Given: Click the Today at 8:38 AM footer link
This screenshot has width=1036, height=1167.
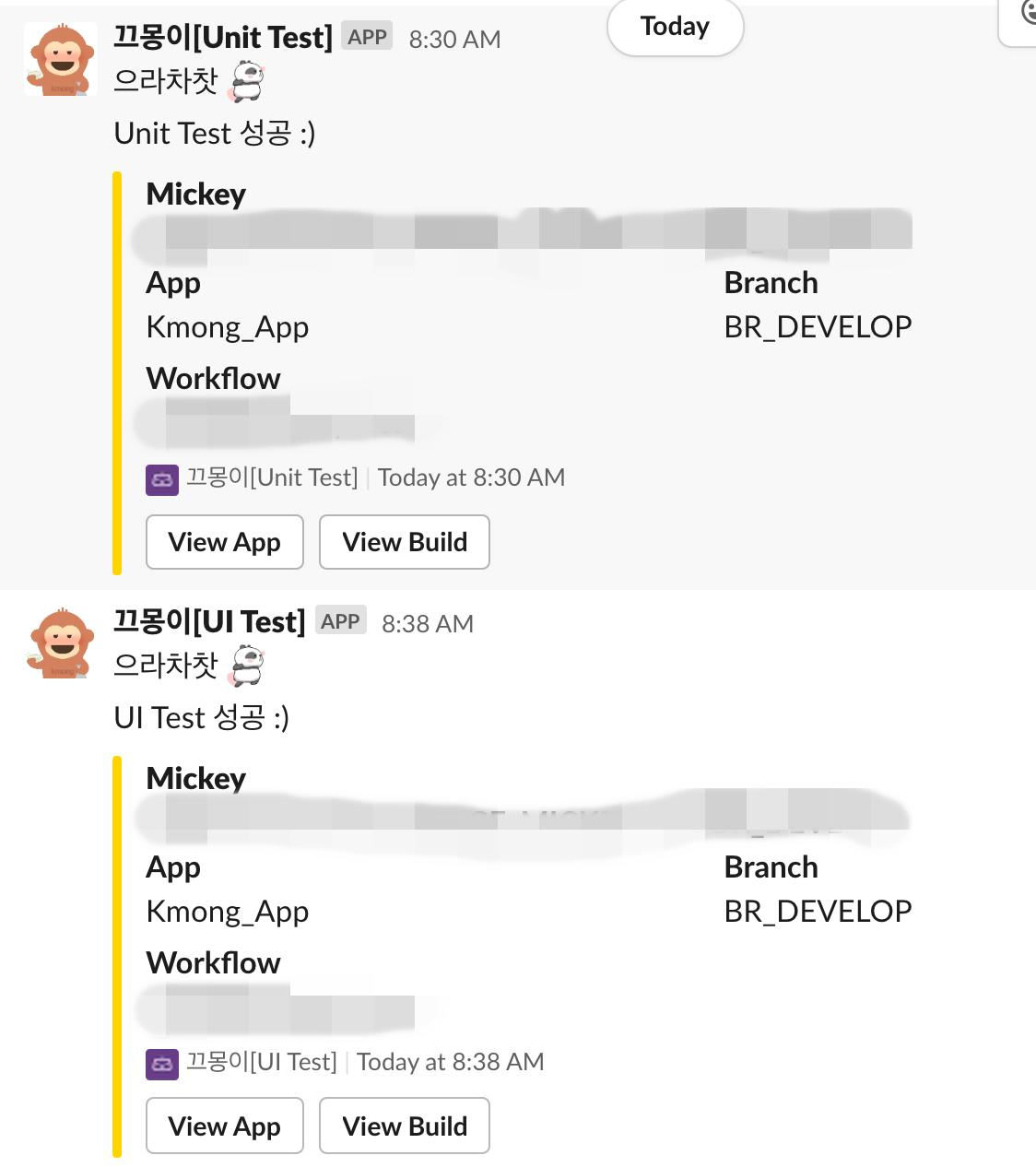Looking at the screenshot, I should [450, 1062].
